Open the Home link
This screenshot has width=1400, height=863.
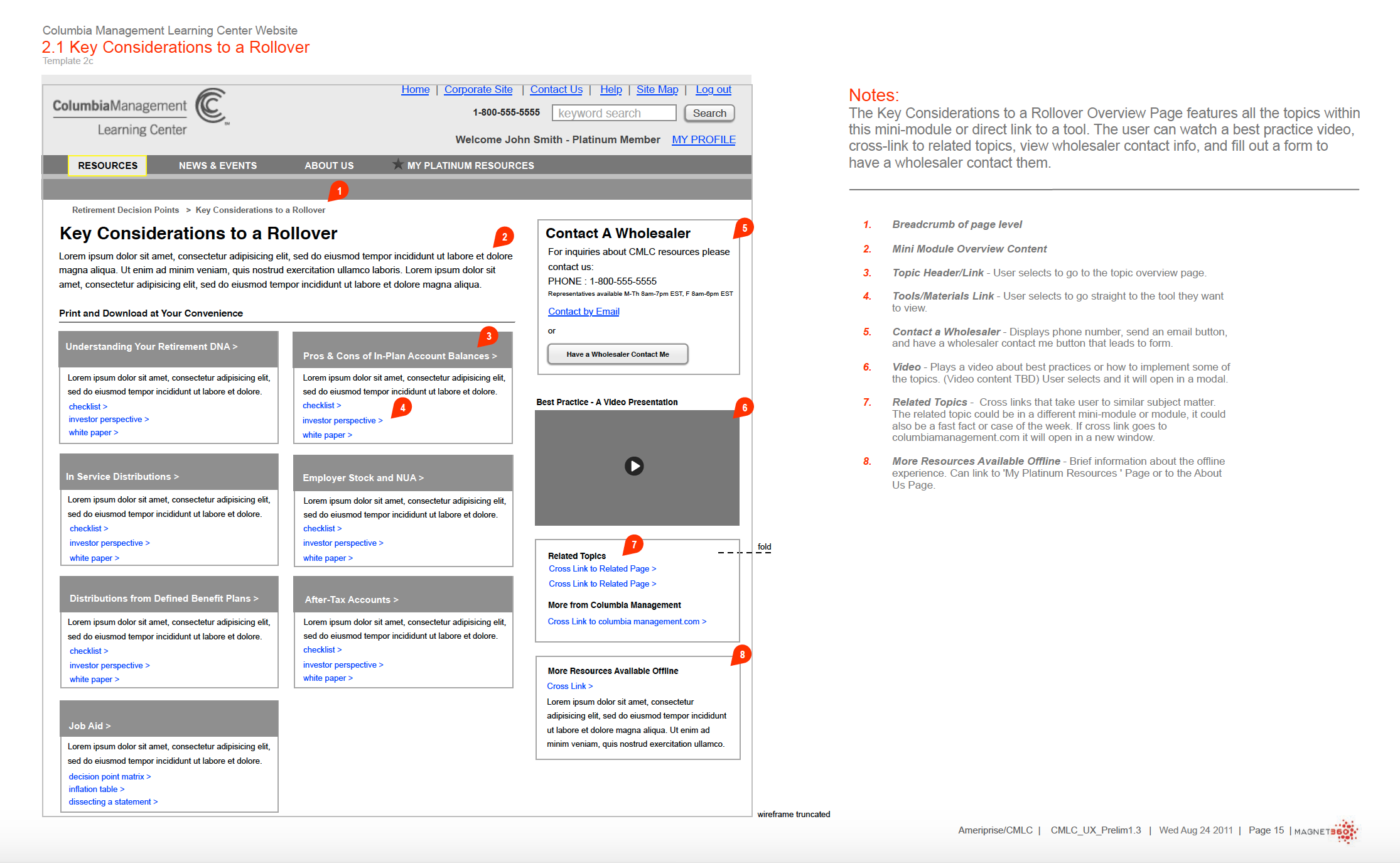pos(416,89)
